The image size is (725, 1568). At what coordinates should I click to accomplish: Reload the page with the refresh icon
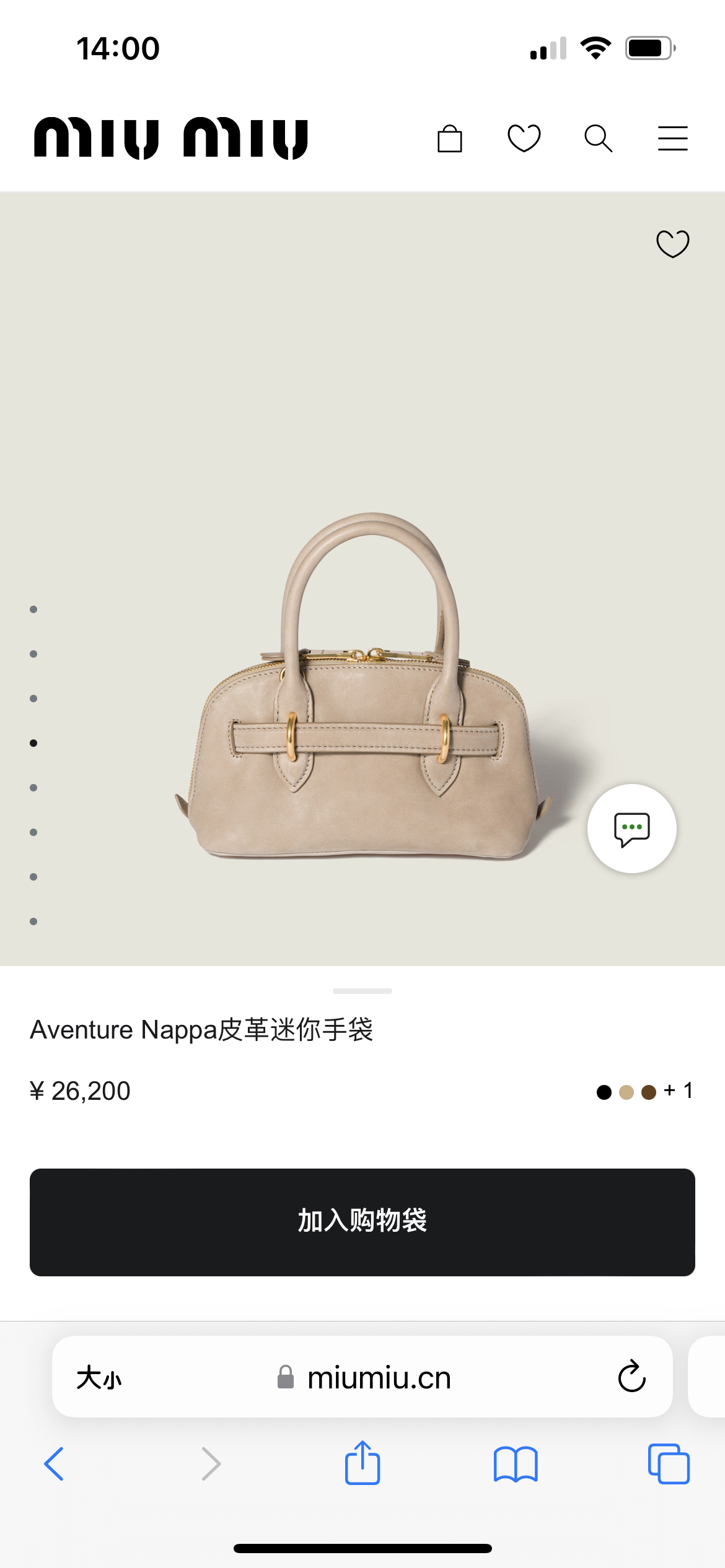pyautogui.click(x=632, y=1377)
